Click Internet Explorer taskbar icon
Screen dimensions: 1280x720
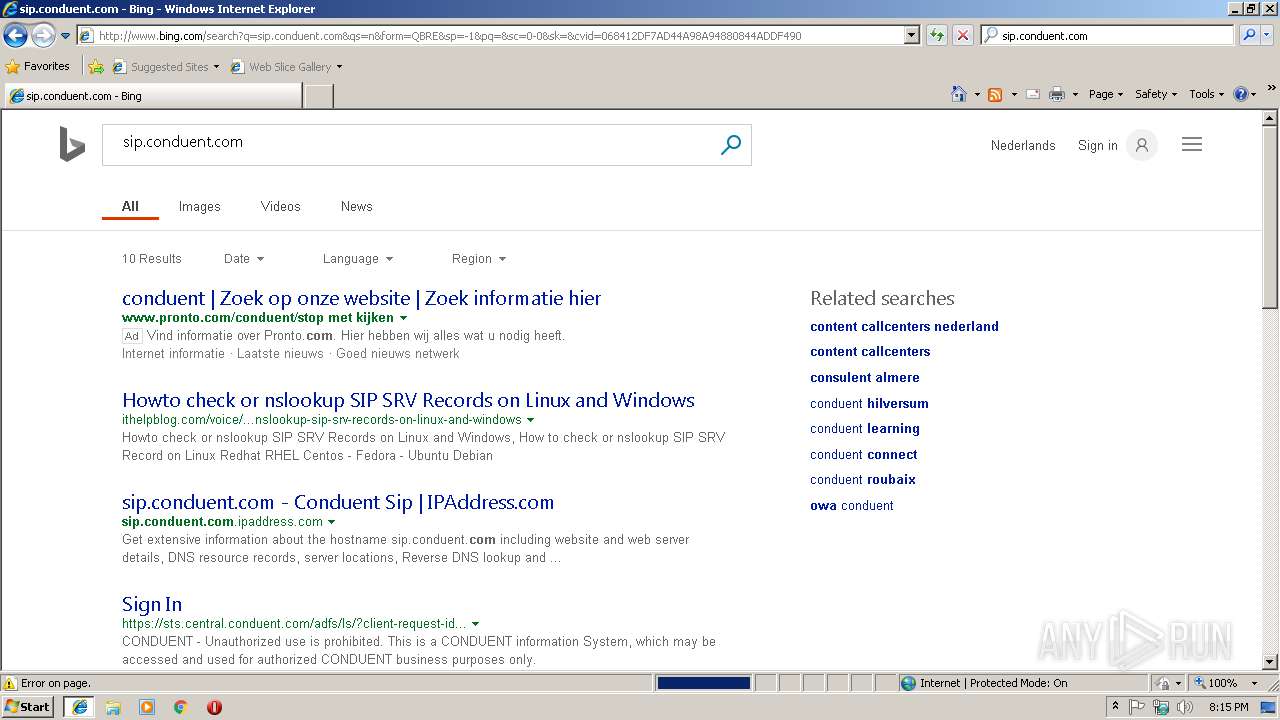point(80,707)
